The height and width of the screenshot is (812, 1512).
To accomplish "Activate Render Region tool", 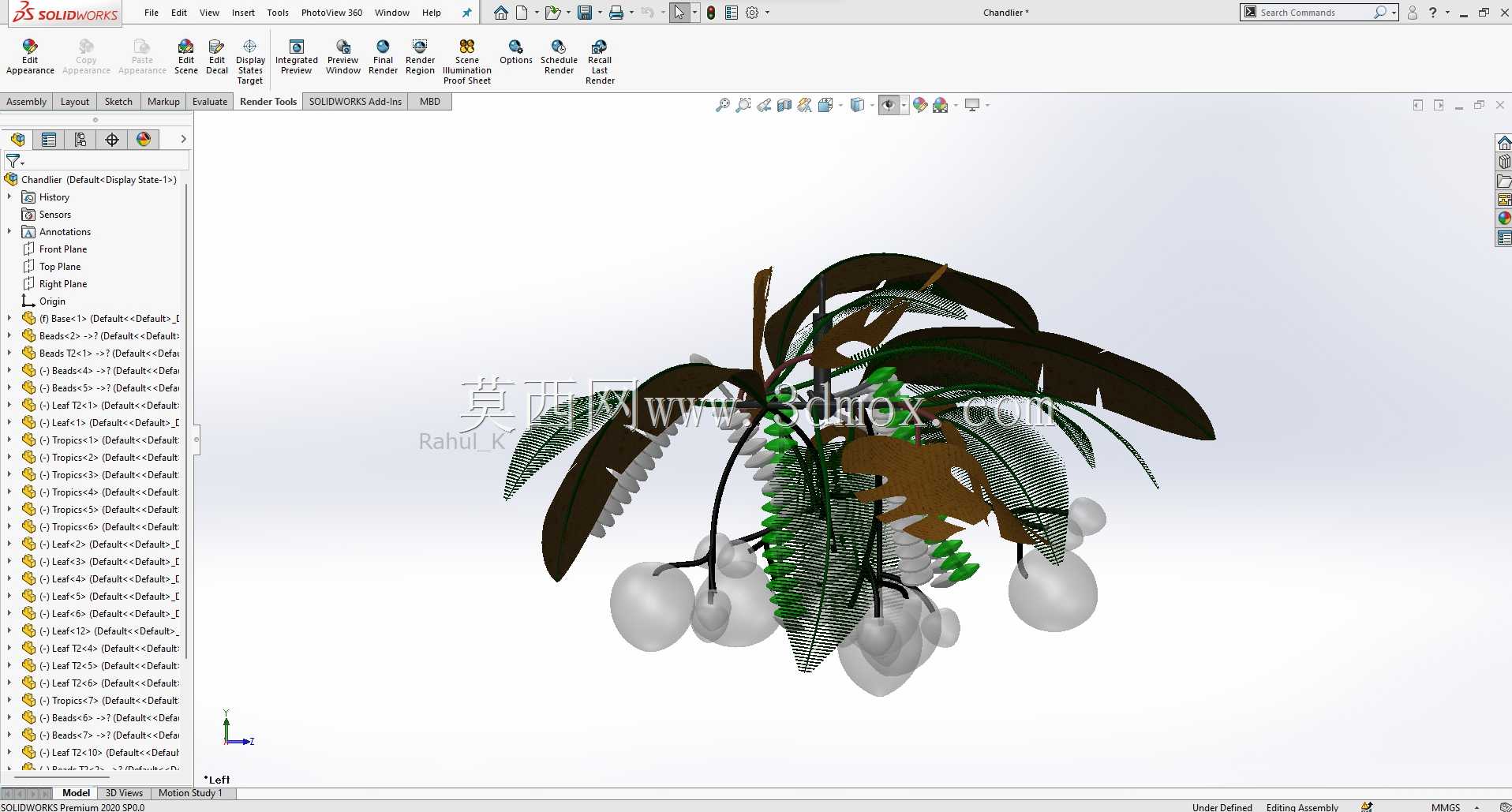I will click(420, 57).
